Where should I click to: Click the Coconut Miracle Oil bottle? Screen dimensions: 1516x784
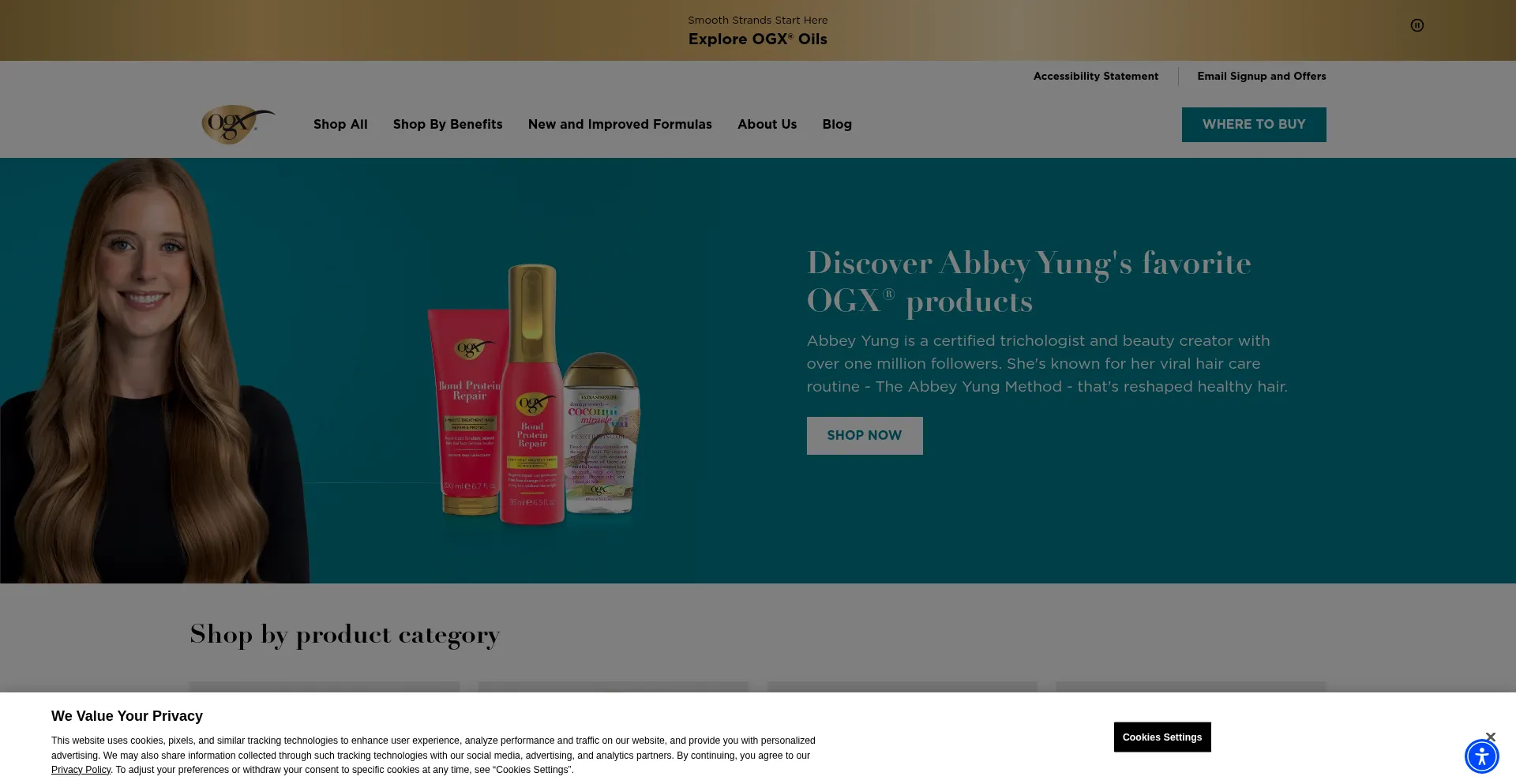click(604, 433)
